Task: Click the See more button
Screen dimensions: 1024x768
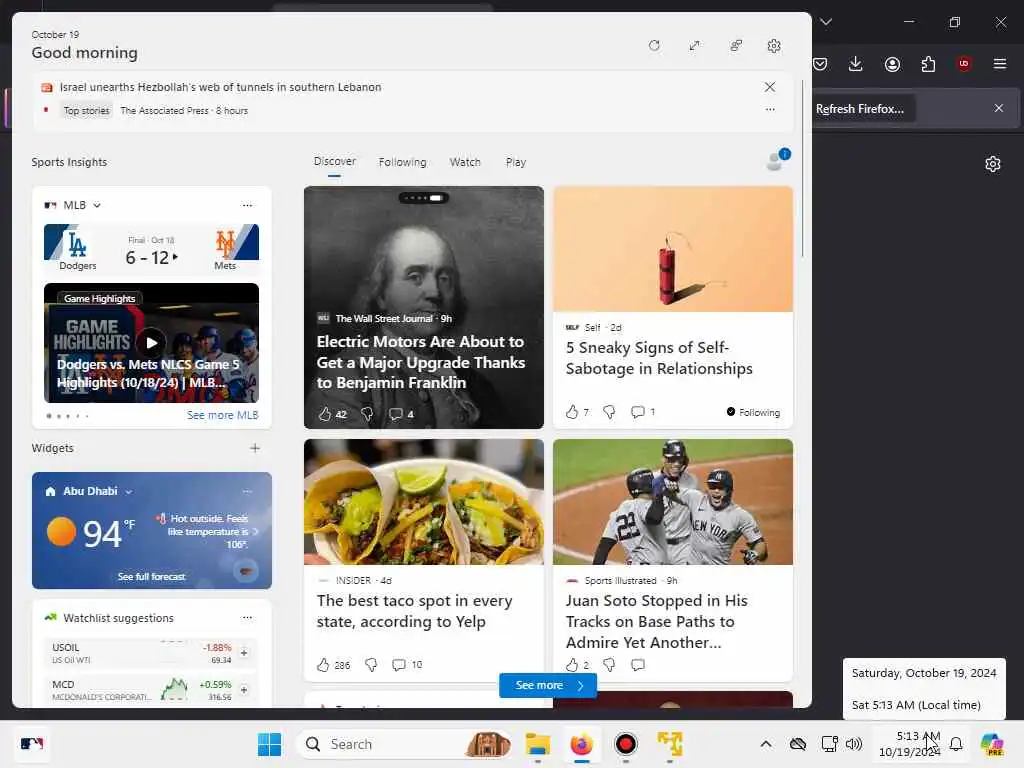Action: (x=548, y=685)
